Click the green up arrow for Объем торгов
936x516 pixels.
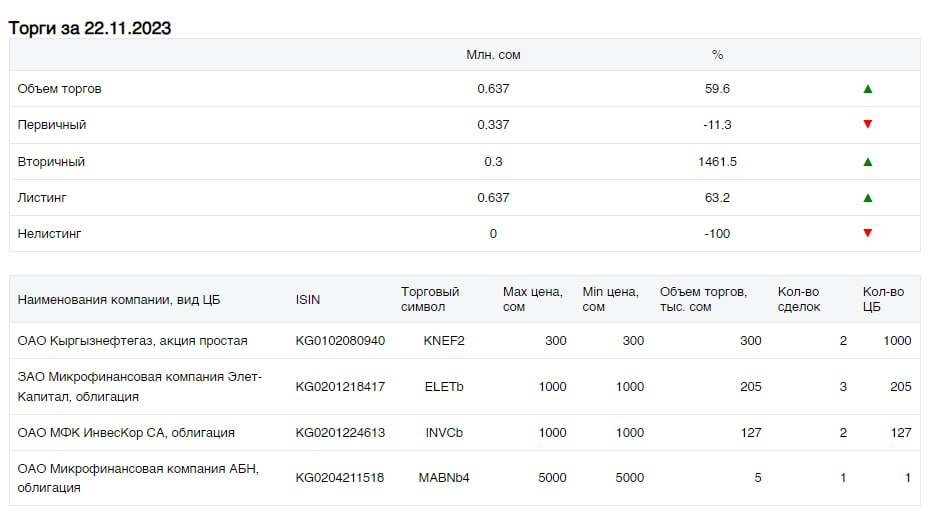867,89
